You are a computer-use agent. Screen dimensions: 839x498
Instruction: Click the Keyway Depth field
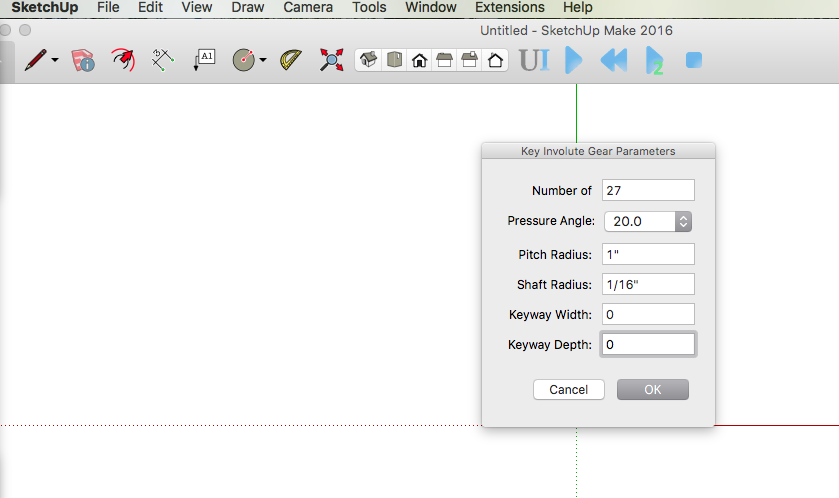(x=648, y=344)
